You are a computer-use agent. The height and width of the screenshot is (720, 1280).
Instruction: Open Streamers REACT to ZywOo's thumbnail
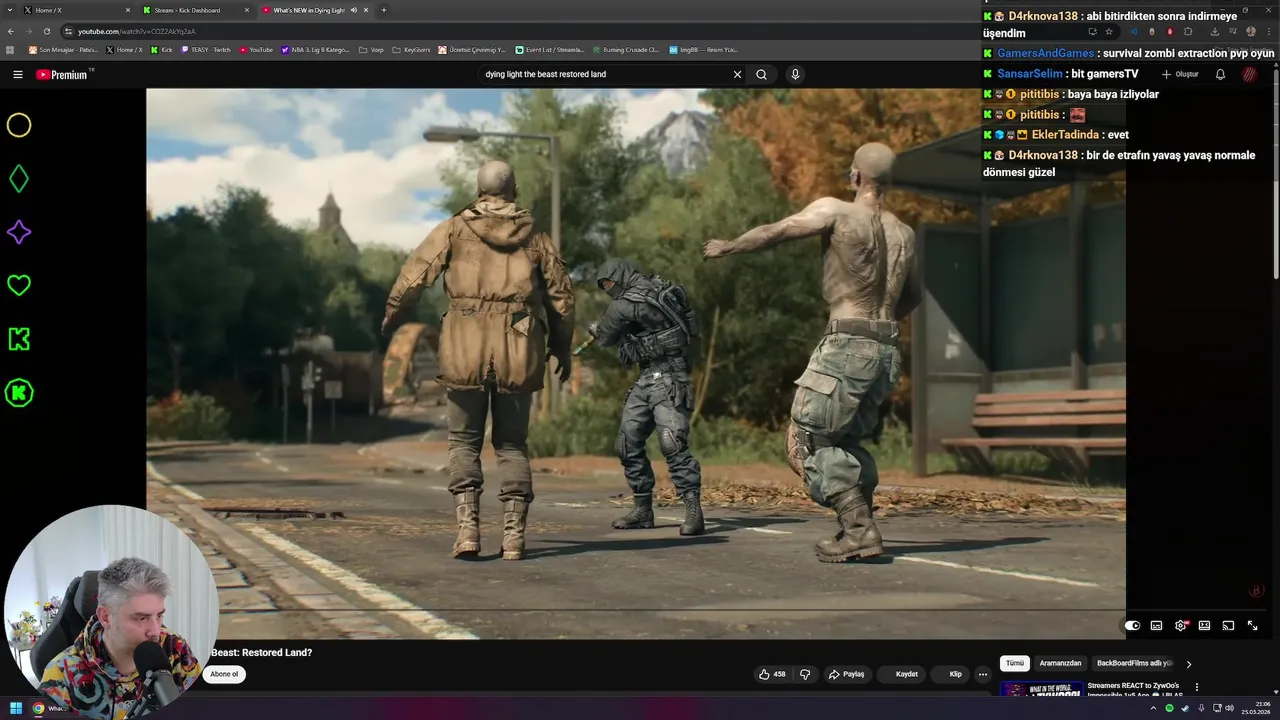(x=1042, y=689)
